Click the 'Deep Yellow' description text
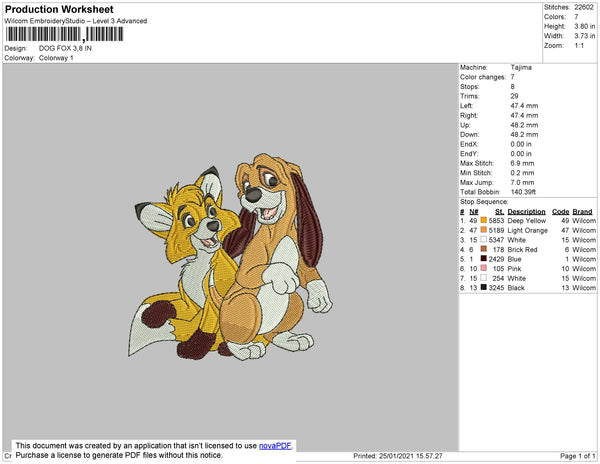The width and height of the screenshot is (600, 464). pos(527,221)
